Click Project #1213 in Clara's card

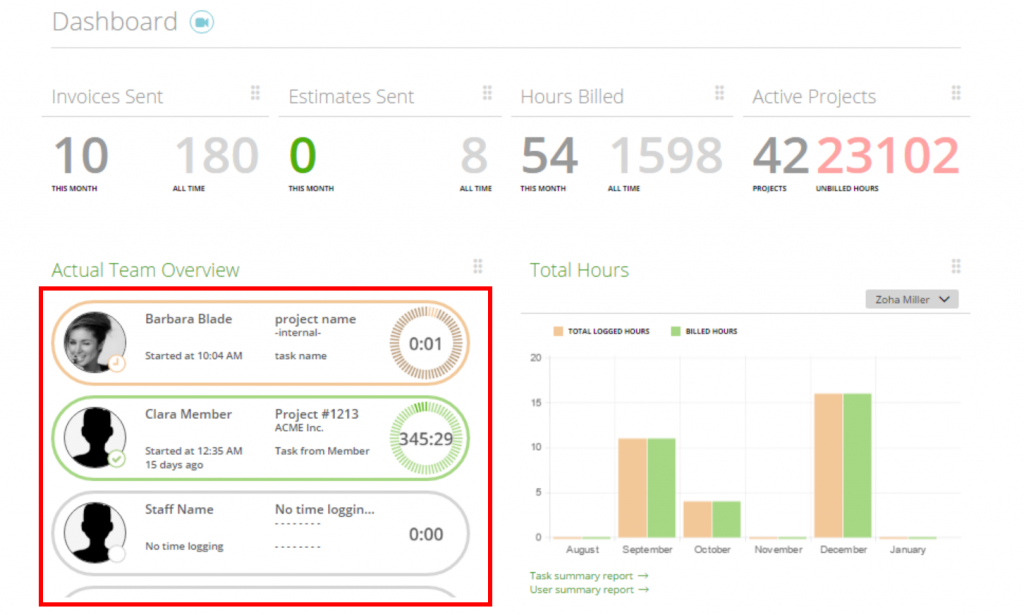[x=317, y=414]
